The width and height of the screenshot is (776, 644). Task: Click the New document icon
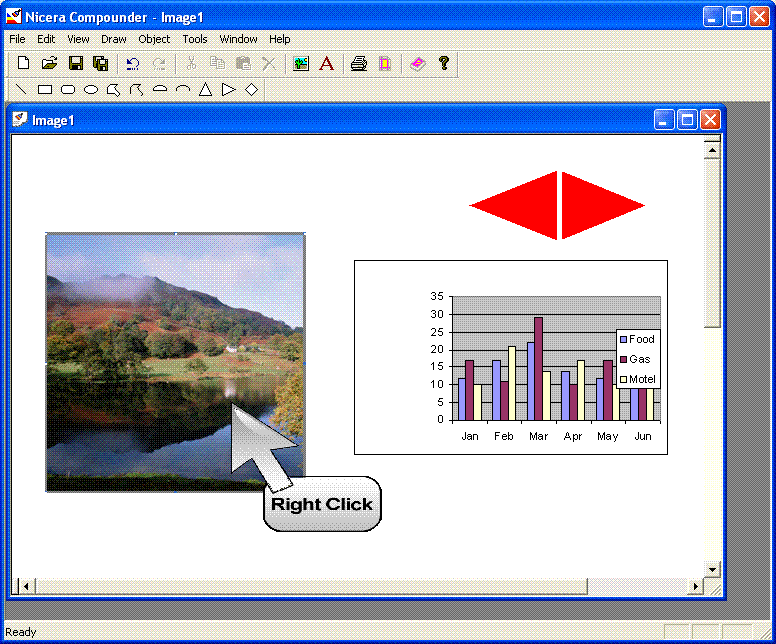pyautogui.click(x=24, y=64)
